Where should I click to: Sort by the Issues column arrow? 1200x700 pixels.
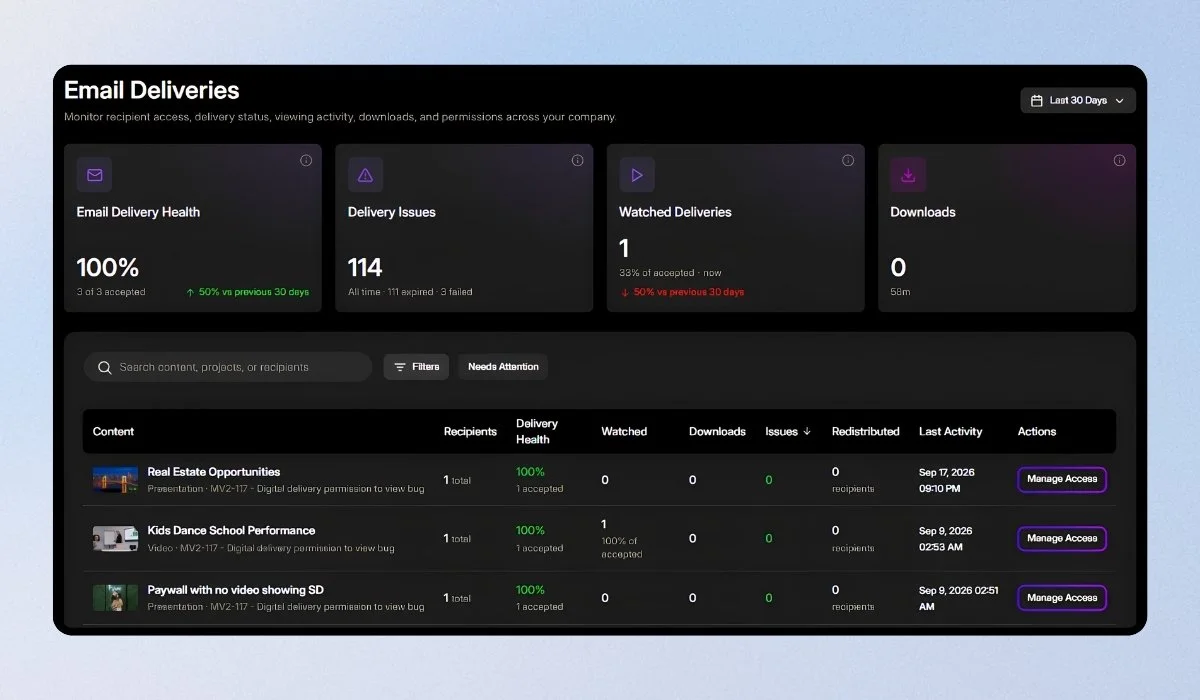(807, 432)
